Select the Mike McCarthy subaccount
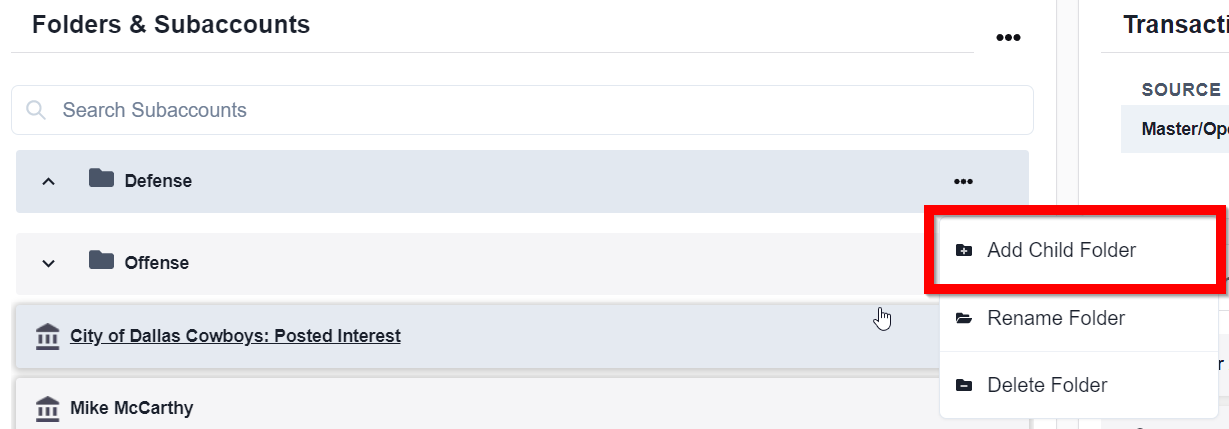 tap(131, 408)
